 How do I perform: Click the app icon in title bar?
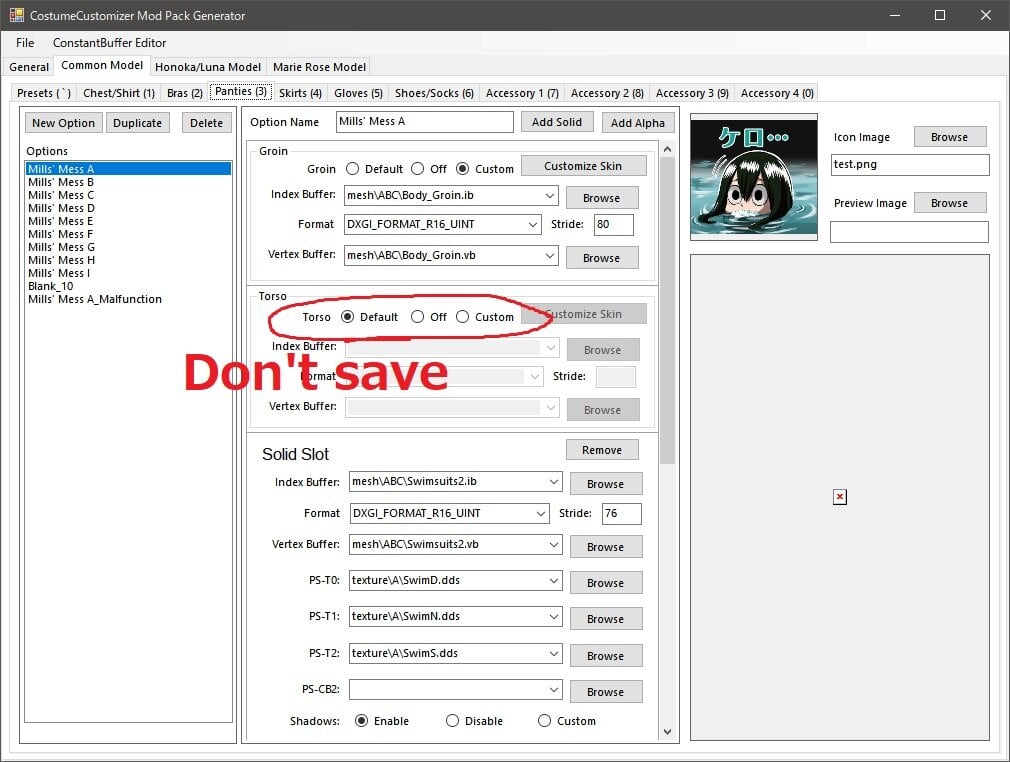pyautogui.click(x=16, y=15)
